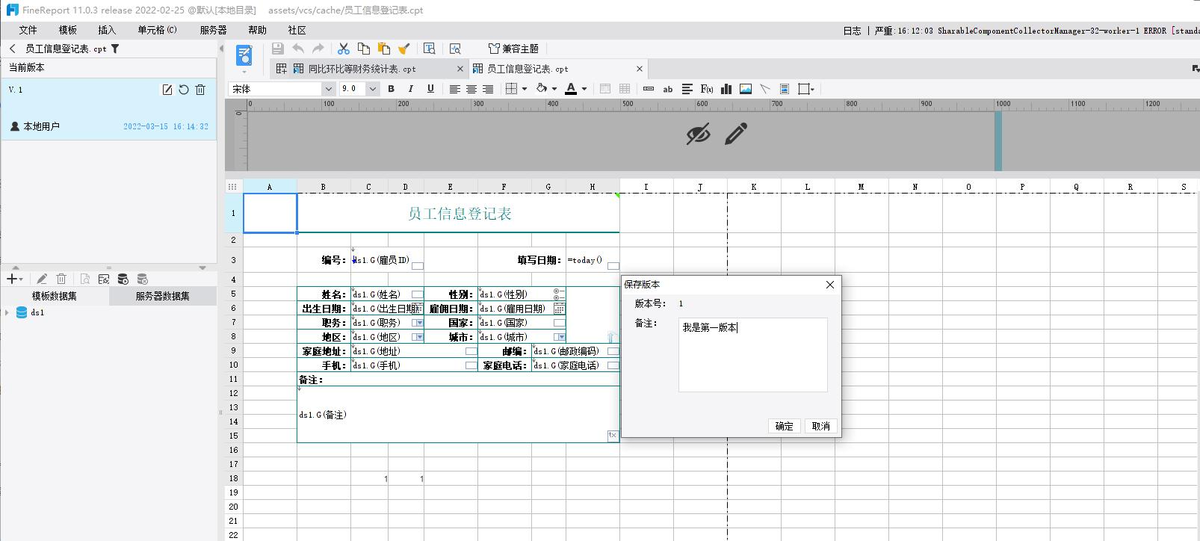Restore version V.1 with revert icon
Image resolution: width=1200 pixels, height=541 pixels.
click(x=183, y=90)
